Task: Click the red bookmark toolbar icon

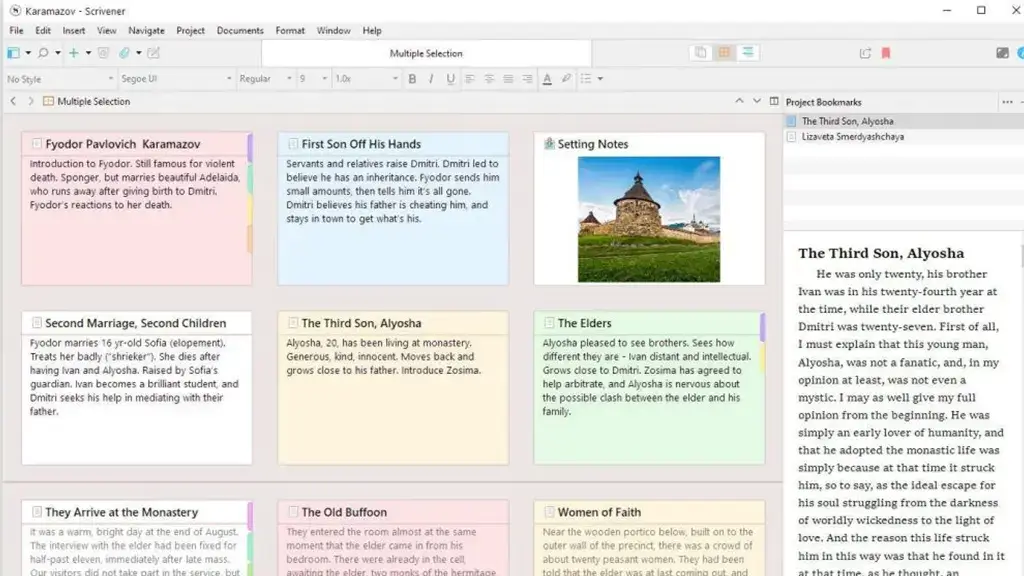Action: 887,51
